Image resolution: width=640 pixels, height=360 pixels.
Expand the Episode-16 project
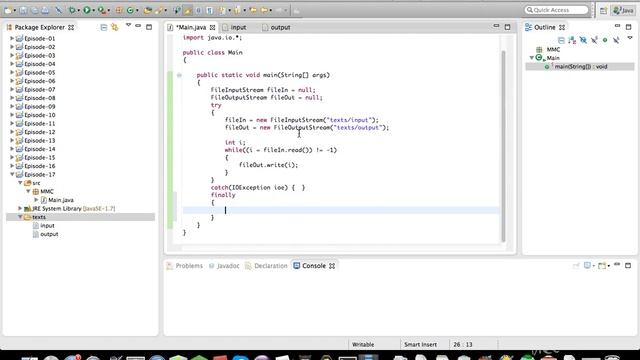[12, 166]
